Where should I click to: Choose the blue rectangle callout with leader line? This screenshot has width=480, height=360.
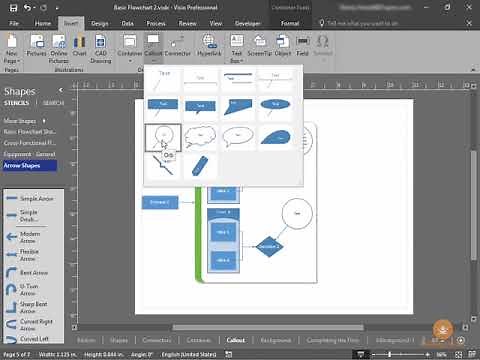(x=163, y=108)
